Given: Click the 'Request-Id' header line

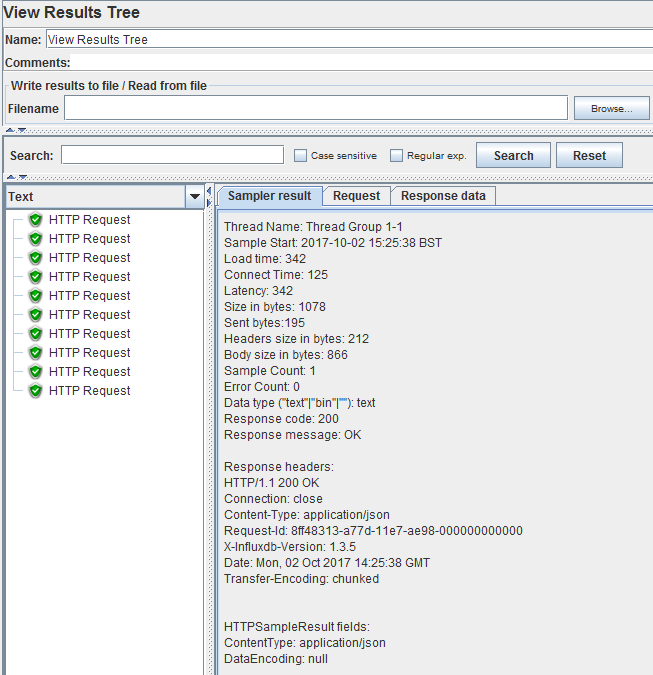Looking at the screenshot, I should [x=373, y=531].
